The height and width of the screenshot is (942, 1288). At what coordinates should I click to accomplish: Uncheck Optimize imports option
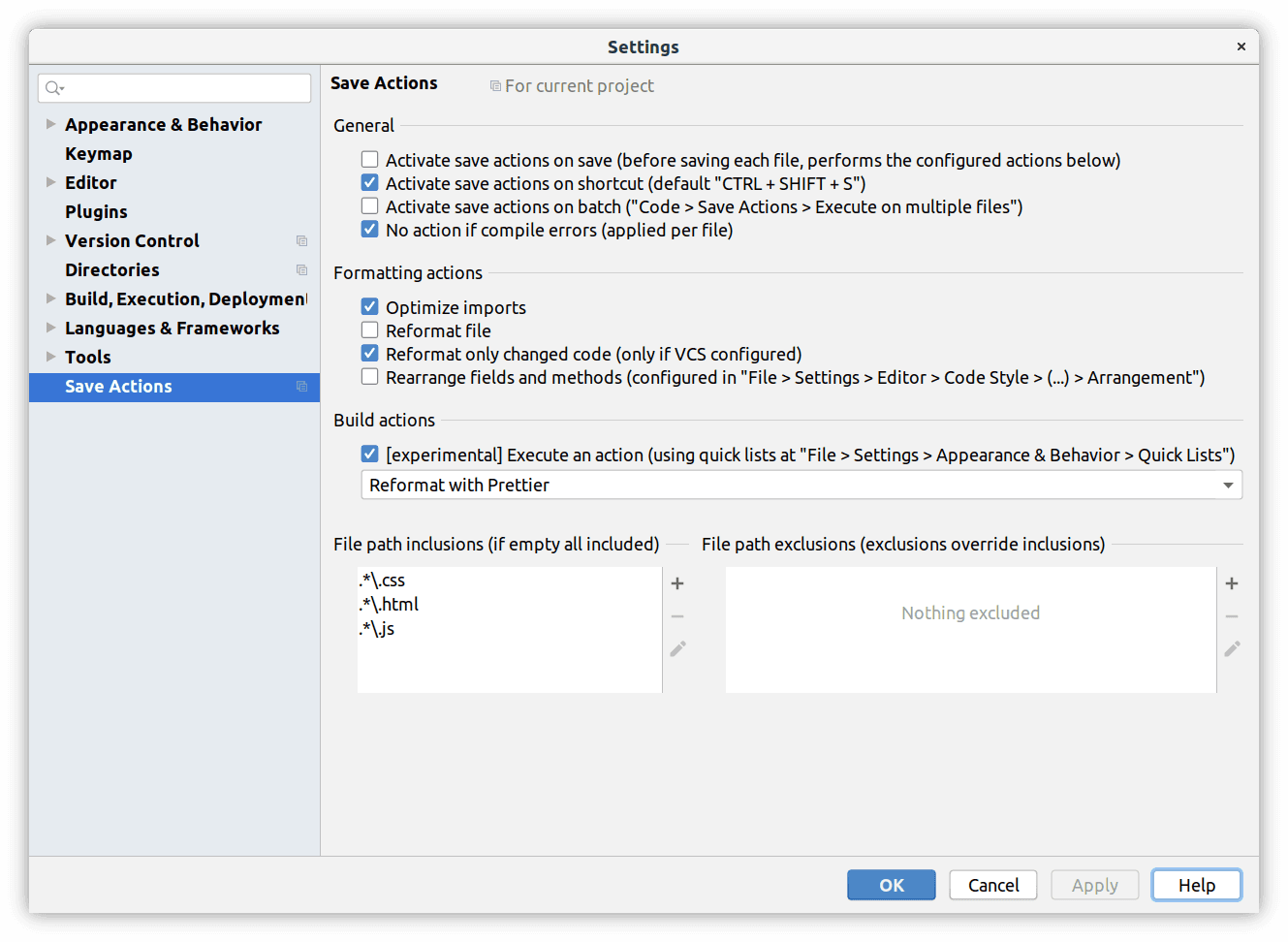coord(369,306)
